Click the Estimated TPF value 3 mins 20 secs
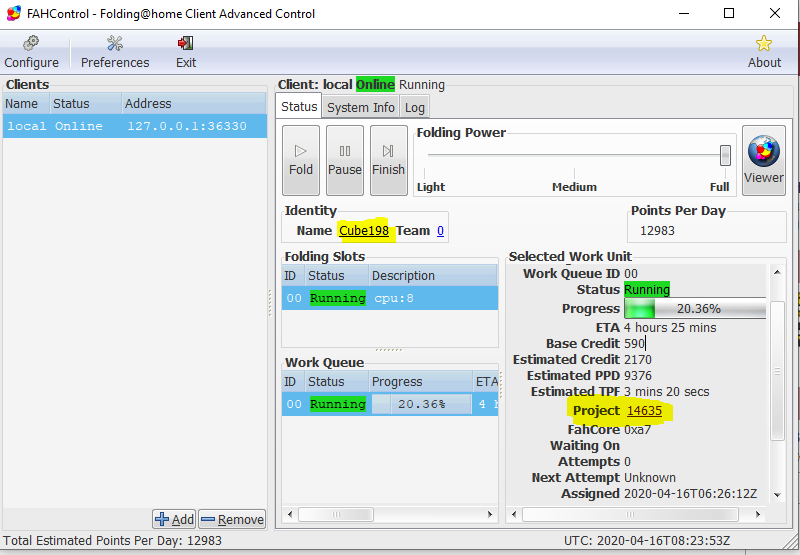 (666, 392)
